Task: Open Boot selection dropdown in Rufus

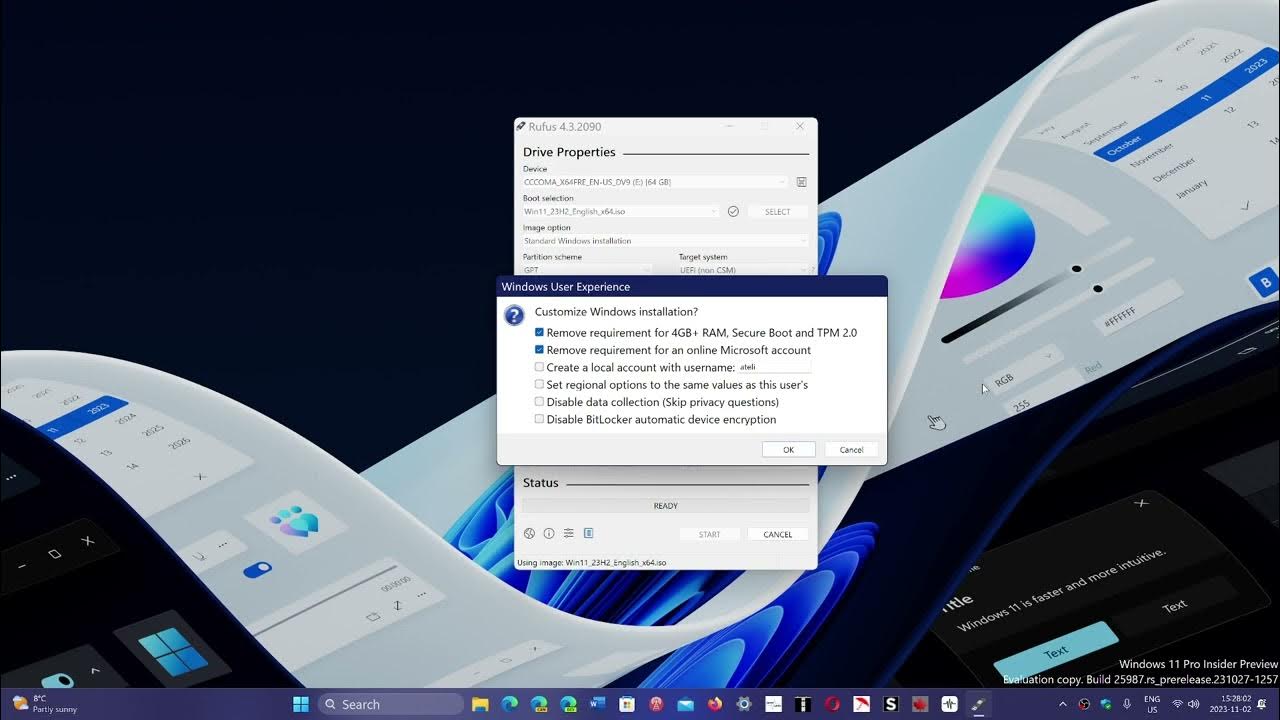Action: tap(620, 211)
